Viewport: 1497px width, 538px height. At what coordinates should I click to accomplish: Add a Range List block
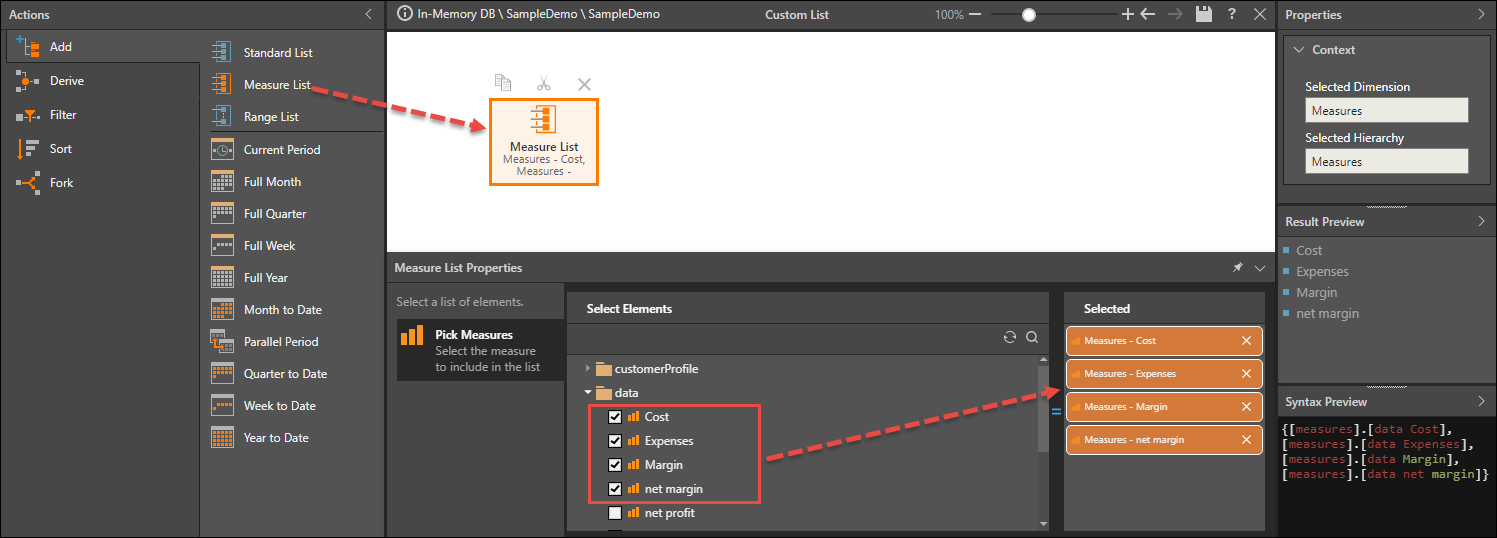click(x=270, y=117)
